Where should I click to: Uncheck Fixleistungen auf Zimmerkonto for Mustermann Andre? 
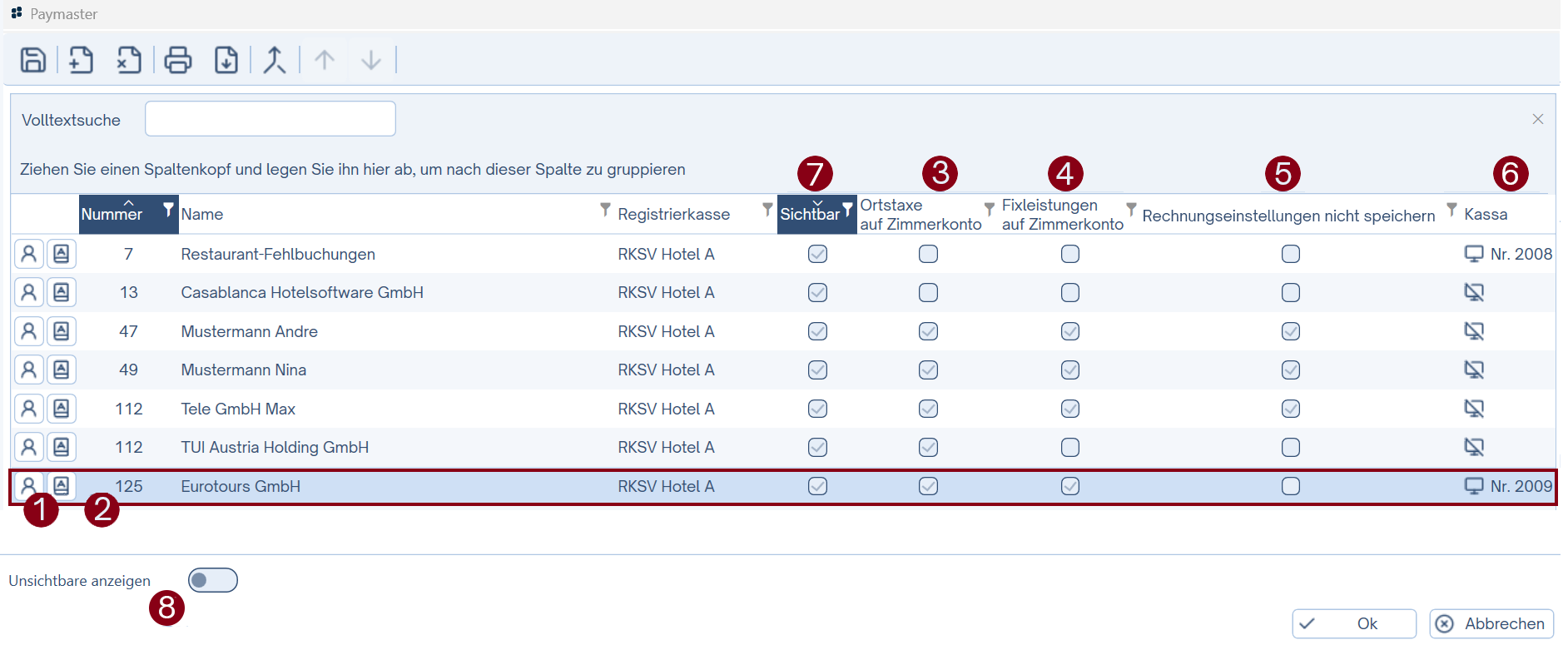tap(1070, 331)
